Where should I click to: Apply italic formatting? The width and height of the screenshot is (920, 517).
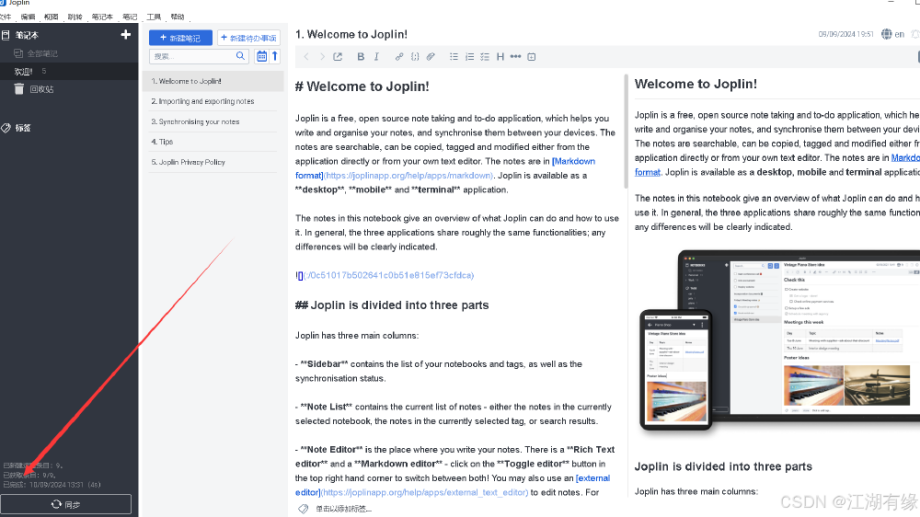click(377, 57)
